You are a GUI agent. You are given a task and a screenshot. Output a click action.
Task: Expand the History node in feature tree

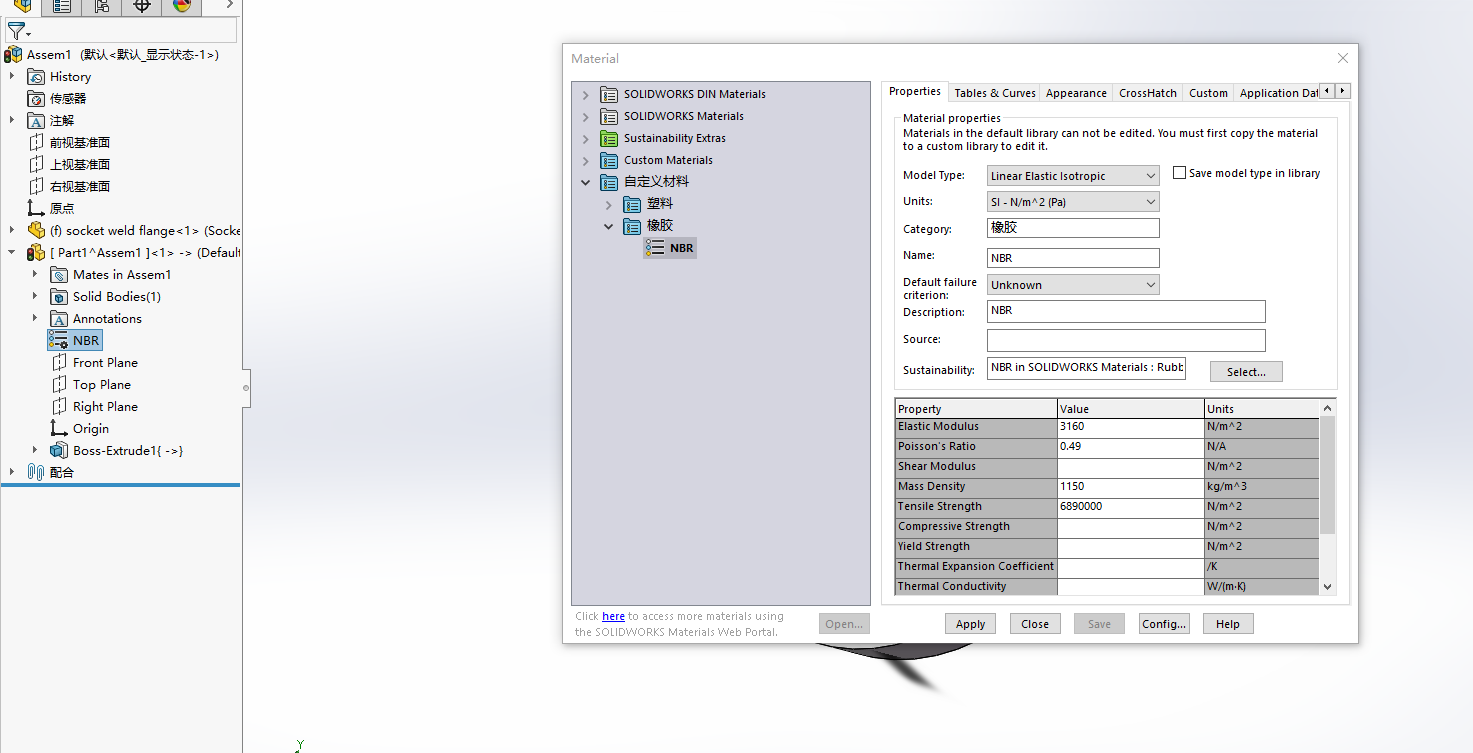coord(12,77)
